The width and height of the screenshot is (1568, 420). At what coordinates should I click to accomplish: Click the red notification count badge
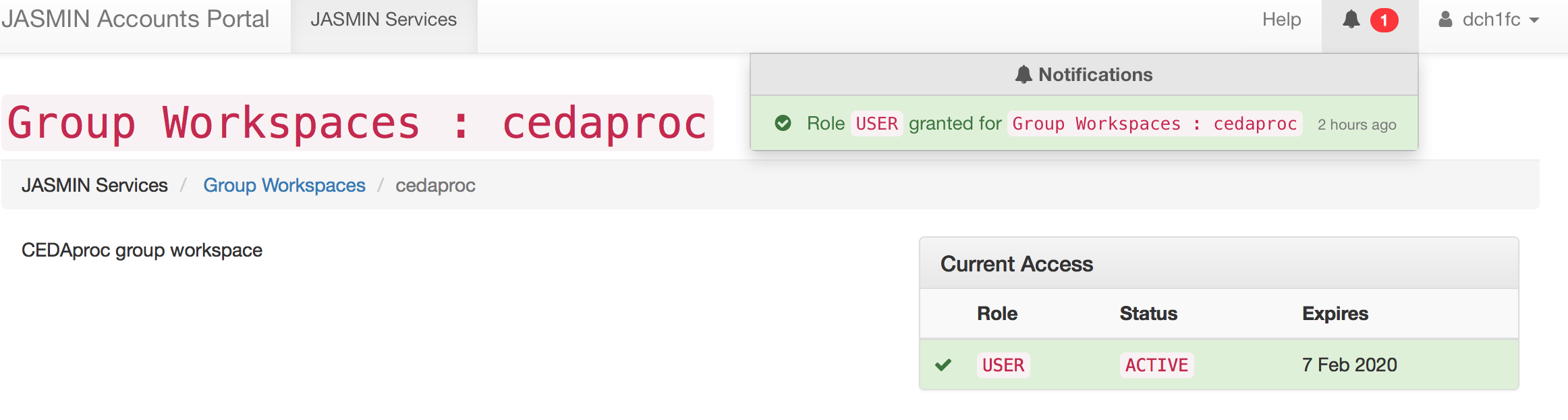1384,20
